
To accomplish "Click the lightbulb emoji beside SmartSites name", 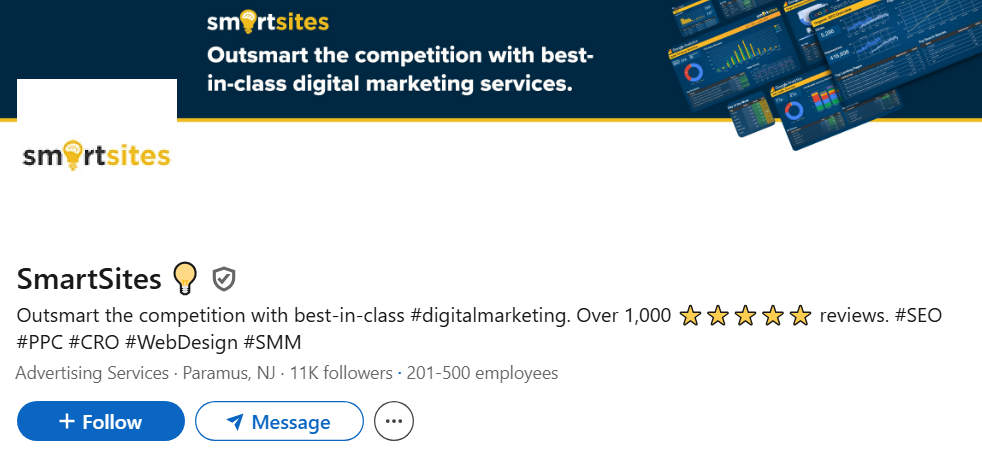I will click(x=185, y=277).
